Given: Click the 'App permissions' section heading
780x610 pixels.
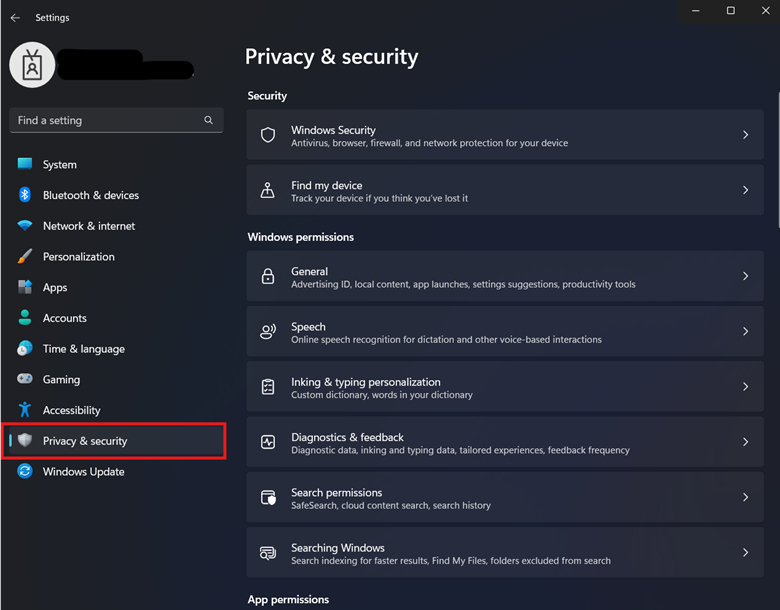Looking at the screenshot, I should [288, 600].
